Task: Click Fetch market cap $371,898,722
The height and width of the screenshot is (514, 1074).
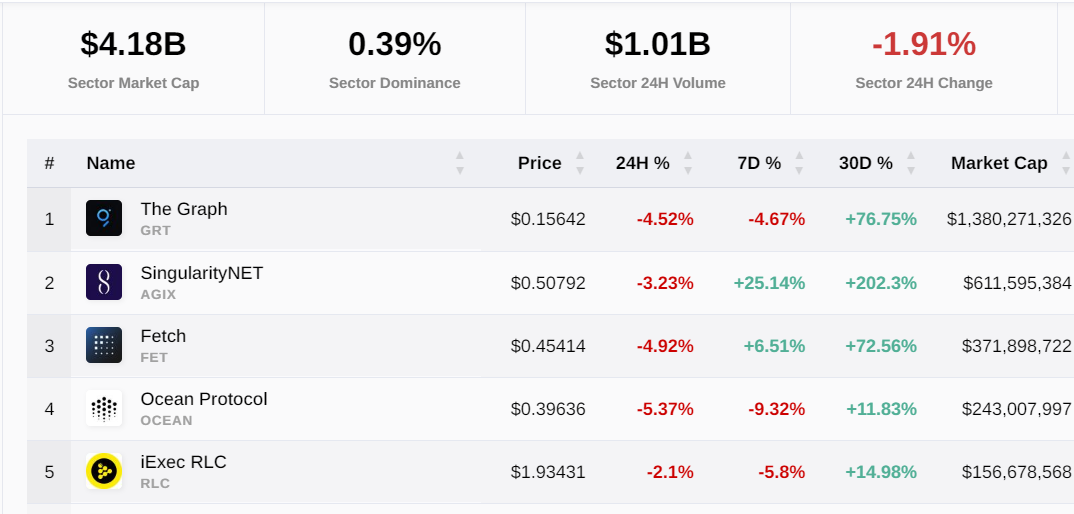Action: [x=1016, y=346]
